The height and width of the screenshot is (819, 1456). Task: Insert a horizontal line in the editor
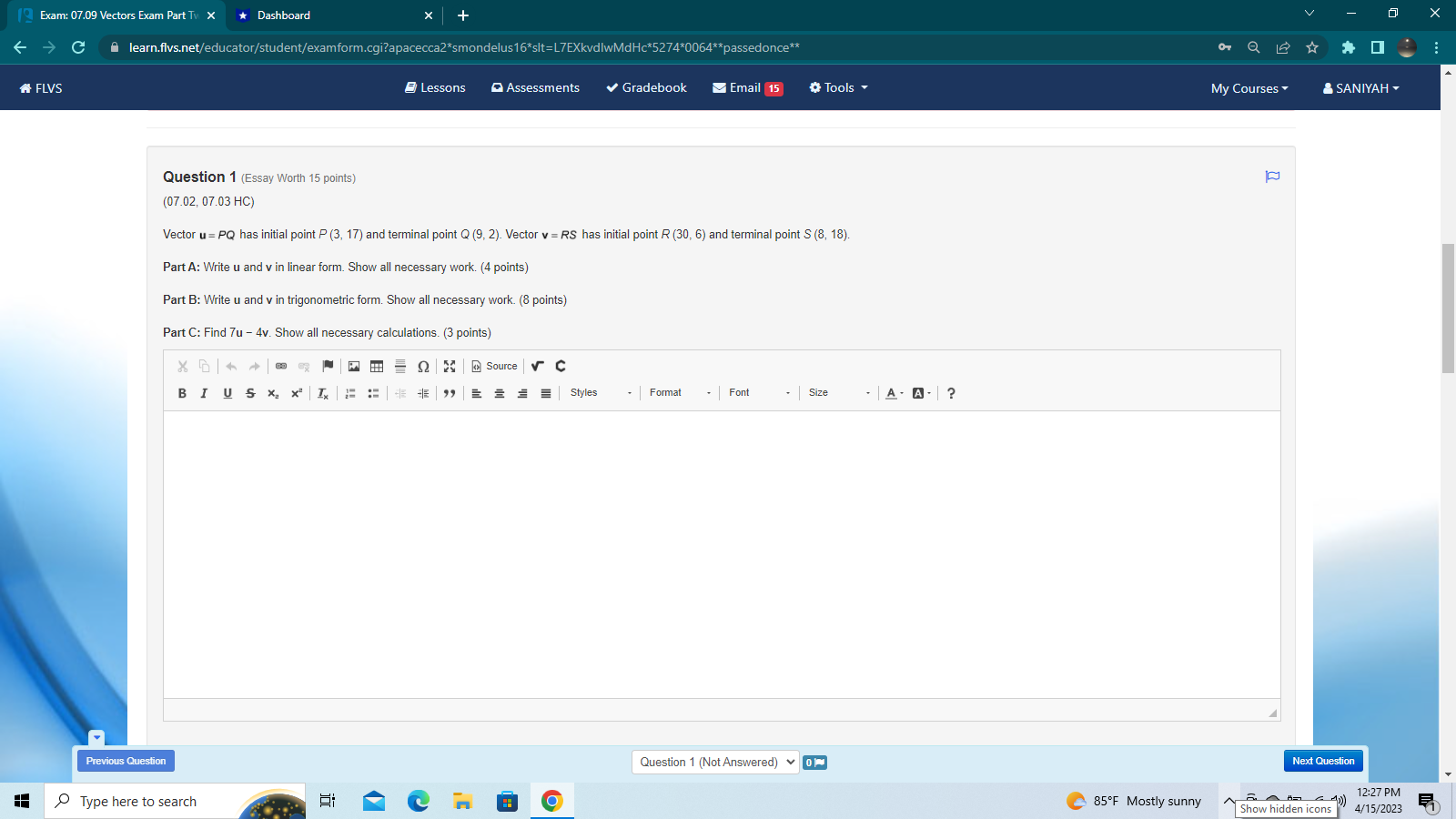pyautogui.click(x=400, y=366)
